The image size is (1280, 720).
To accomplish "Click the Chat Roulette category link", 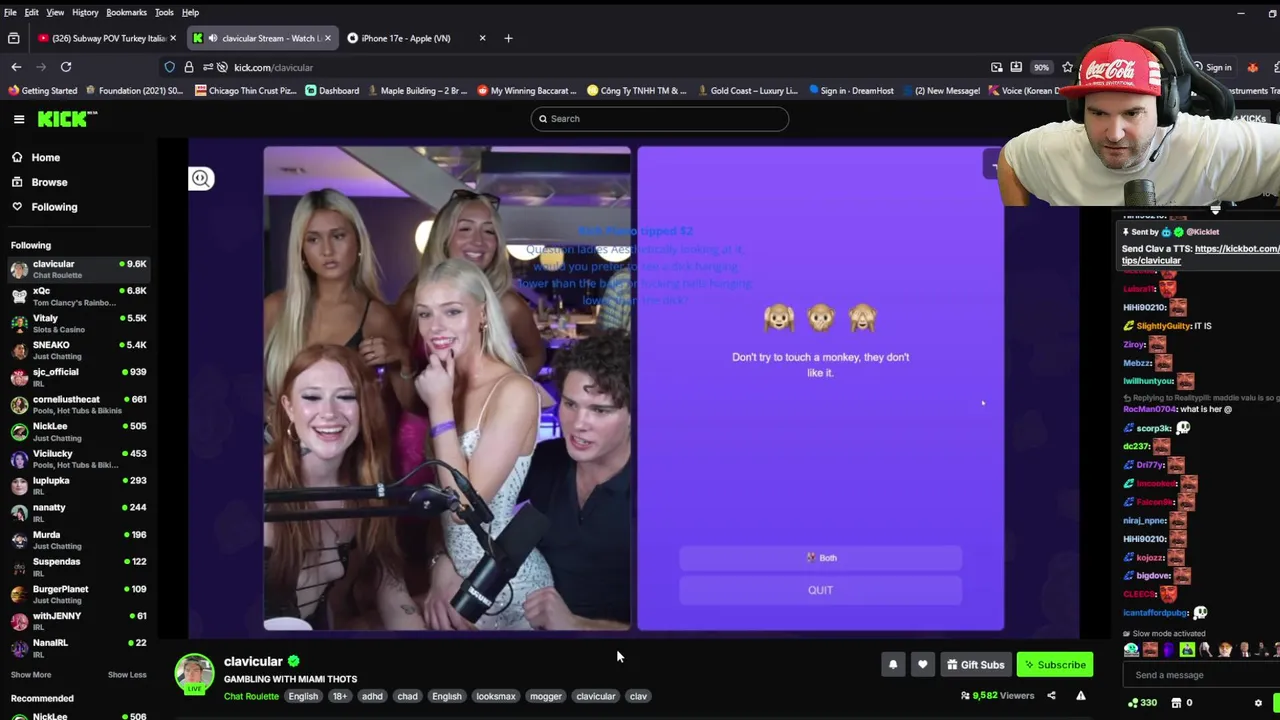I will 251,697.
